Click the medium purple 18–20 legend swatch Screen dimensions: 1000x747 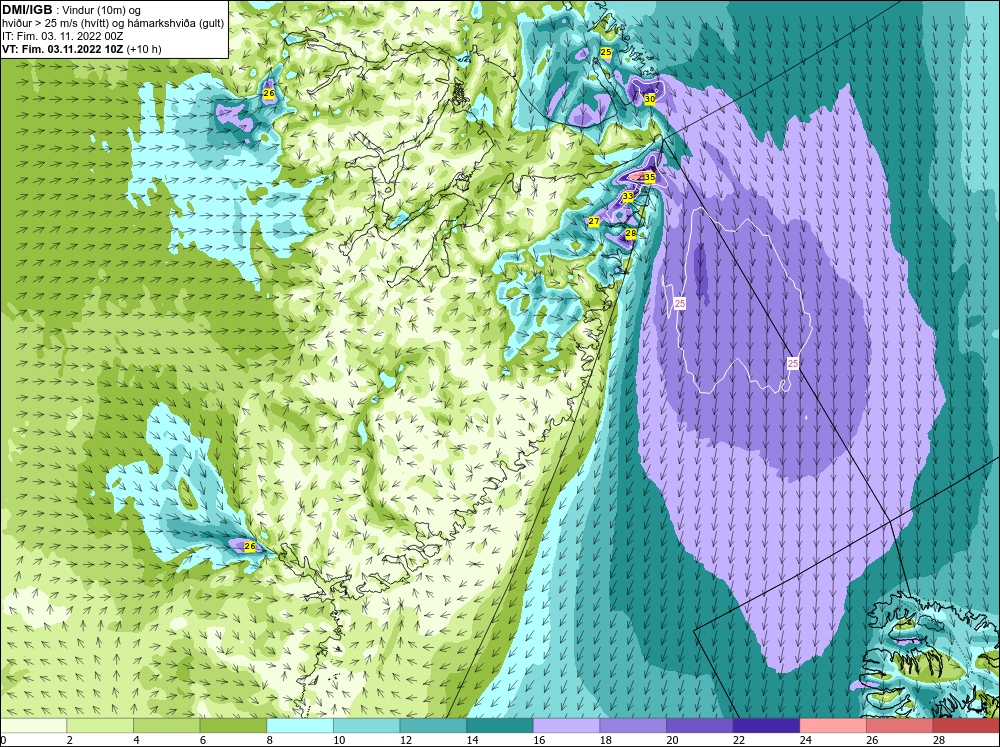(x=633, y=726)
